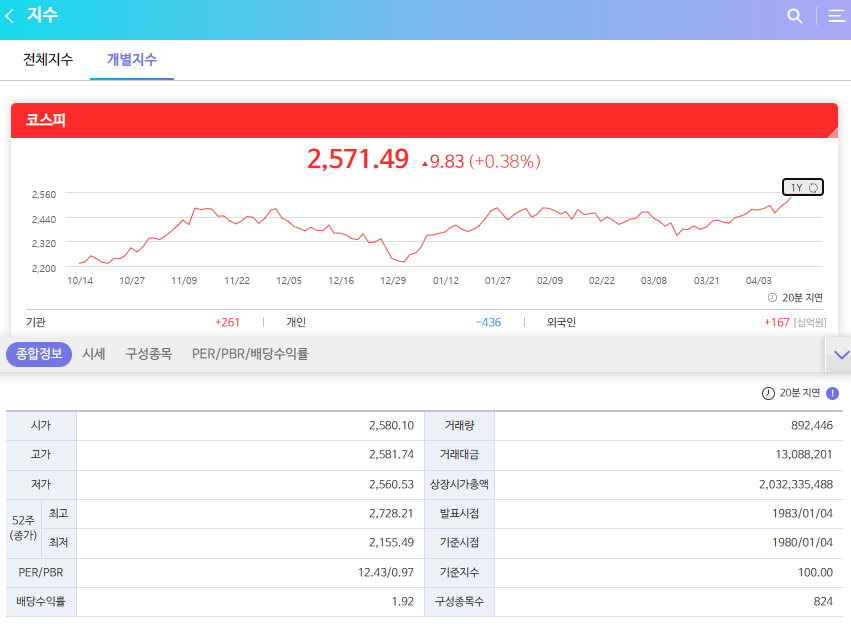This screenshot has width=851, height=625.
Task: Click the low price 2,560.53
Action: pyautogui.click(x=391, y=484)
